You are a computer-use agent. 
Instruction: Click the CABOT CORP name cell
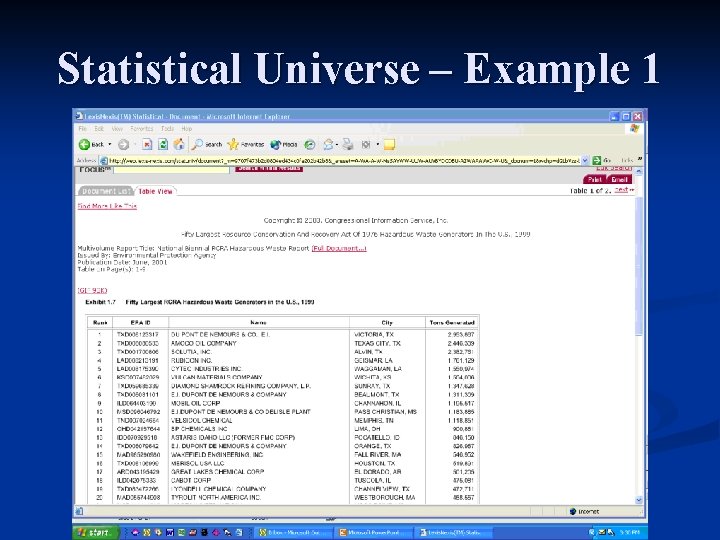pos(191,480)
